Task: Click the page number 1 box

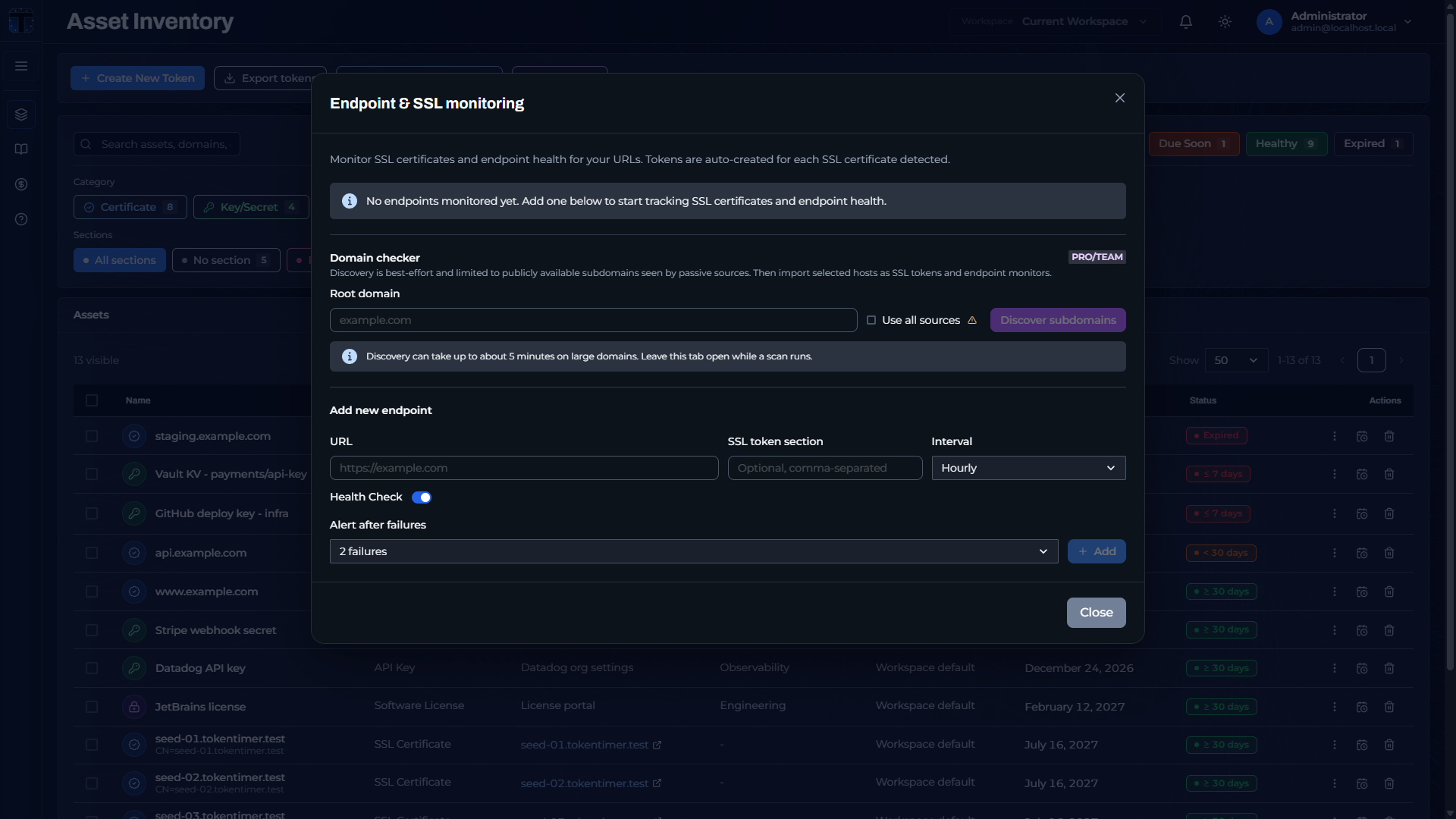Action: (1371, 360)
